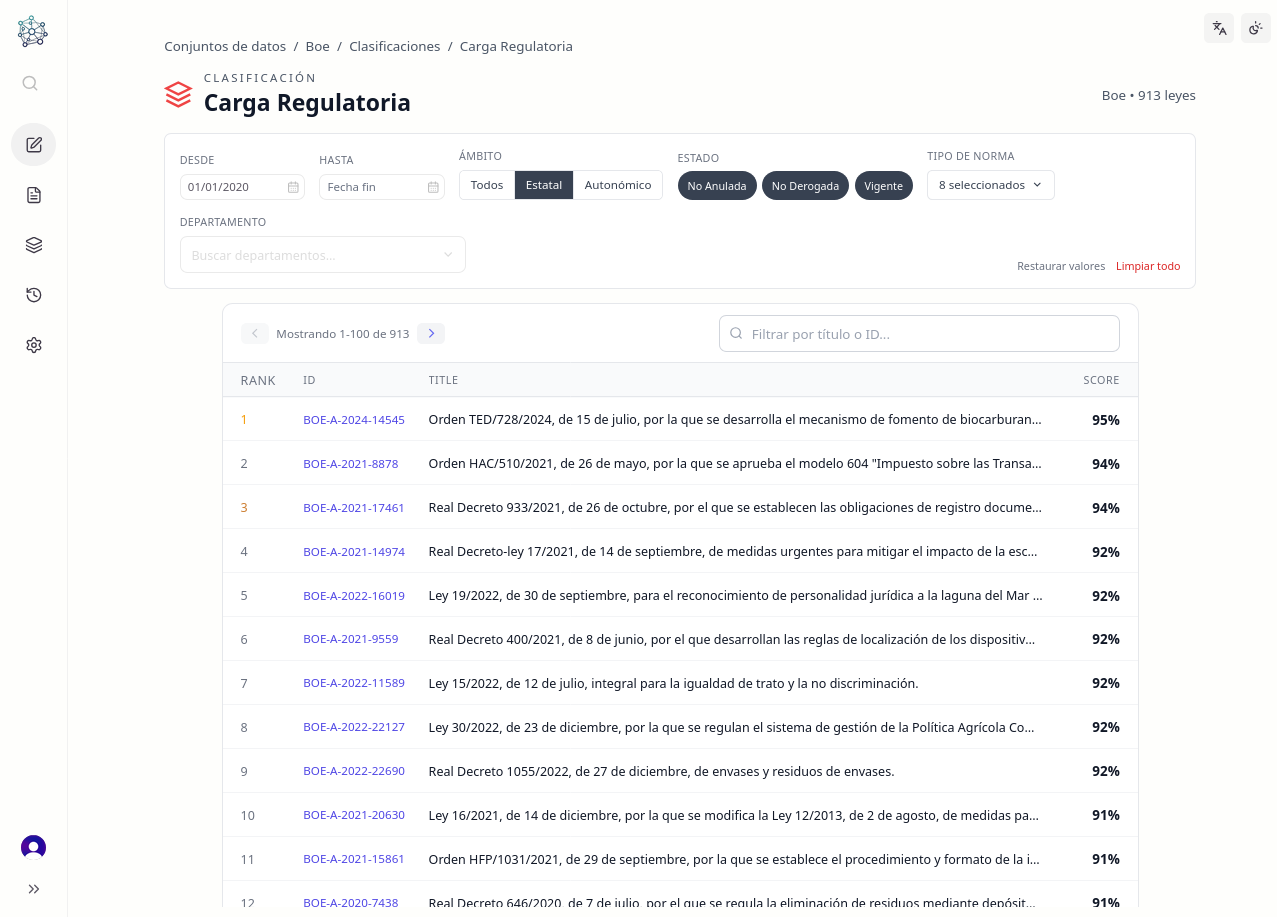The image size is (1277, 917).
Task: Click the language translate icon
Action: click(1219, 28)
